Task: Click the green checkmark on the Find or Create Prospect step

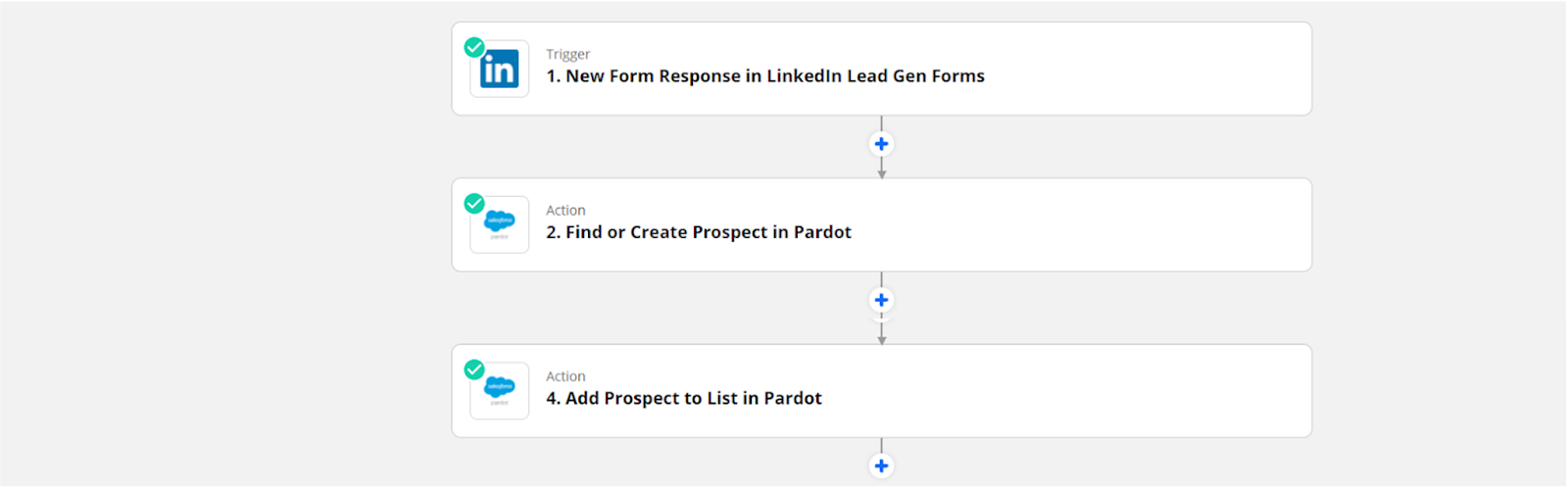Action: coord(474,203)
